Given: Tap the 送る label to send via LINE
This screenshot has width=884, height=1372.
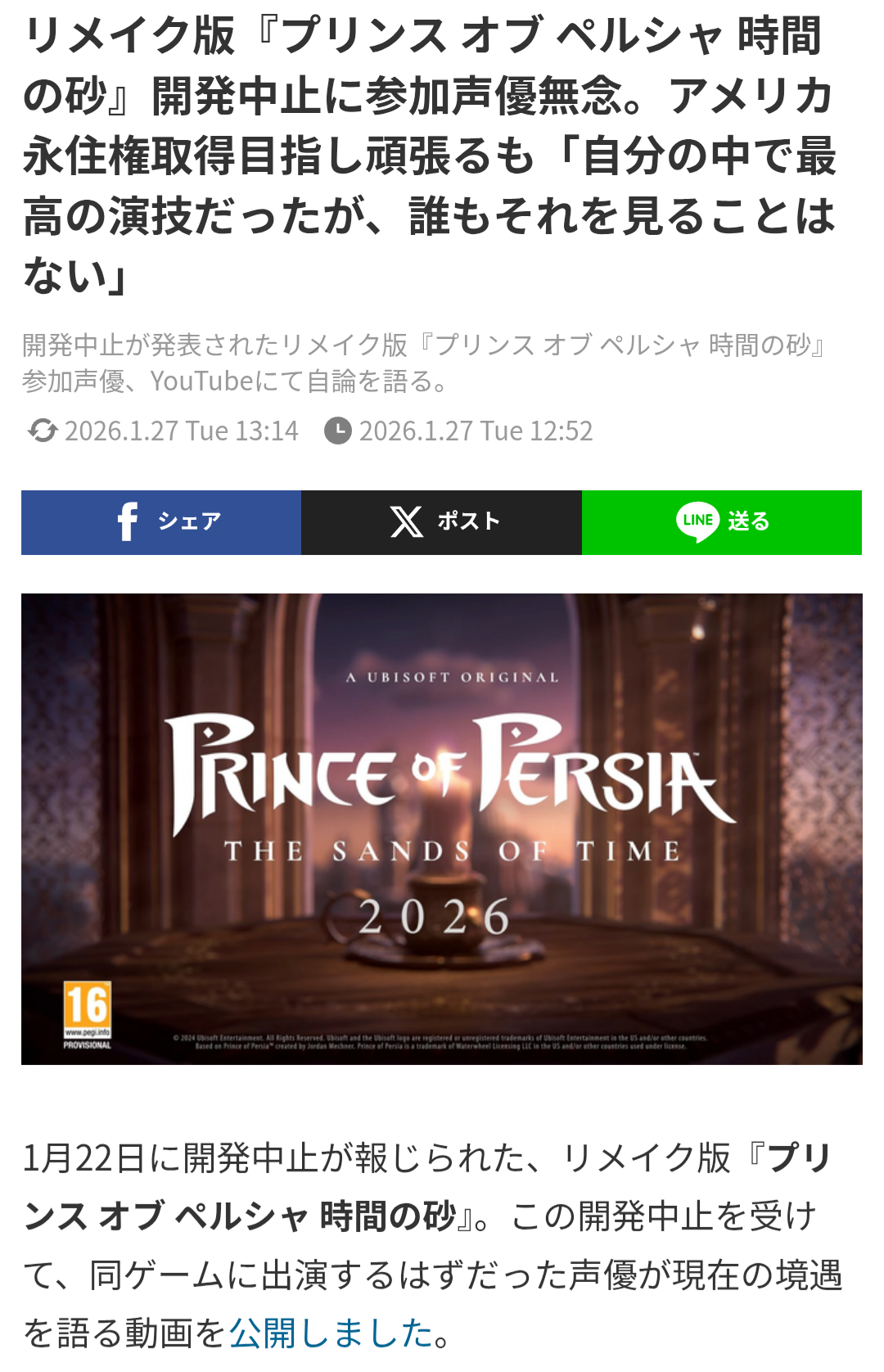Looking at the screenshot, I should click(749, 521).
